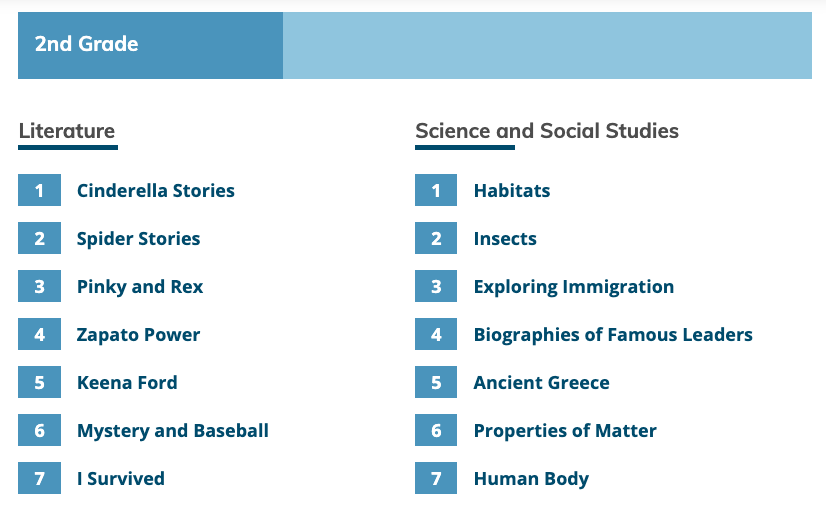Select the Keena Ford unit
826x511 pixels.
click(127, 382)
